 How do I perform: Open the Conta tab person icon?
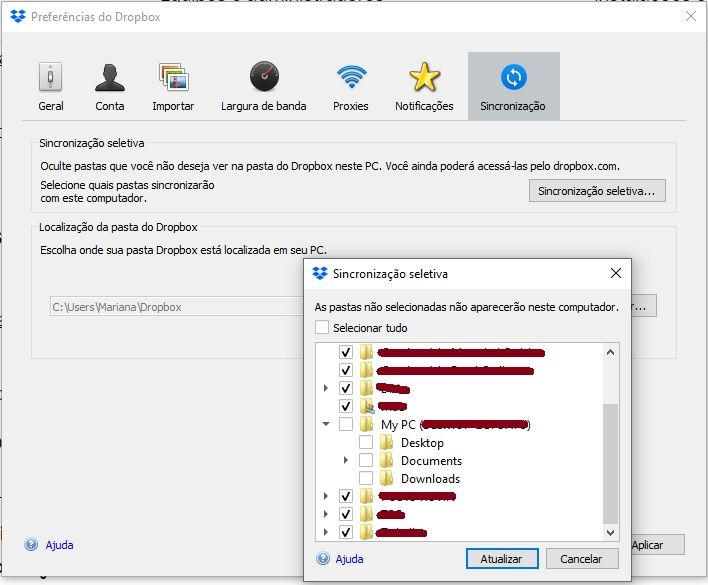[x=110, y=77]
